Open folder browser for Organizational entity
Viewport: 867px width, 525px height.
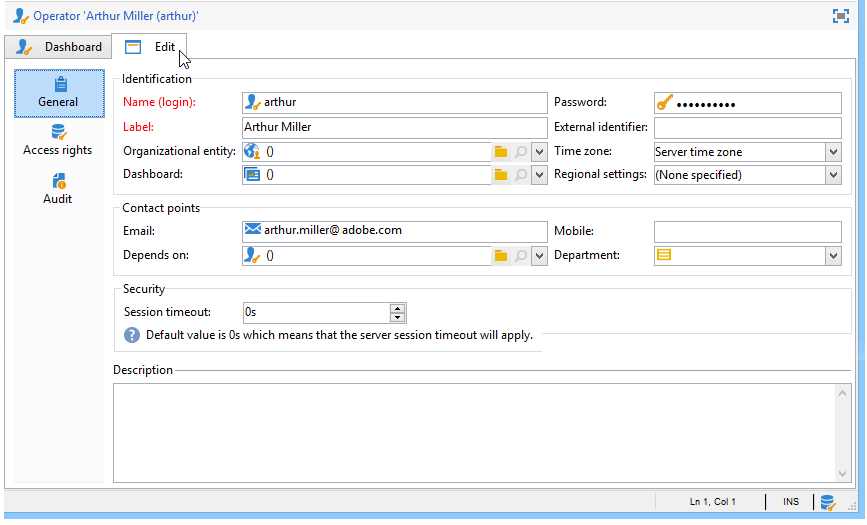point(501,152)
